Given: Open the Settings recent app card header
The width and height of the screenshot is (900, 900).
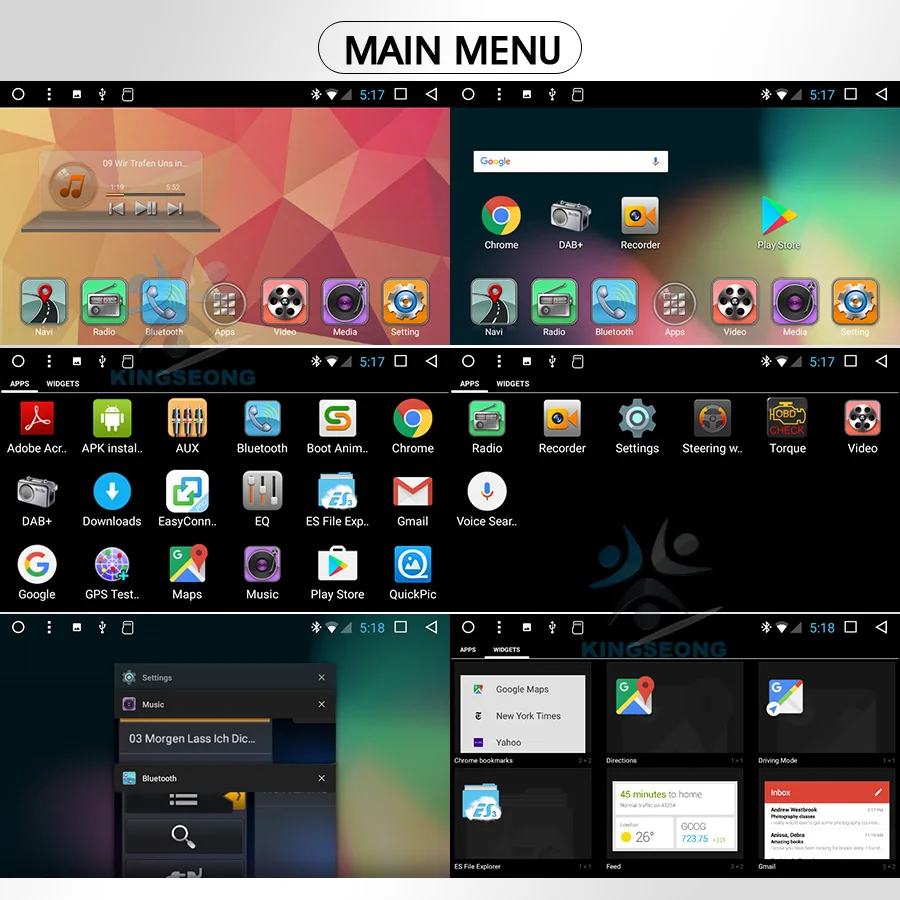Looking at the screenshot, I should point(224,677).
